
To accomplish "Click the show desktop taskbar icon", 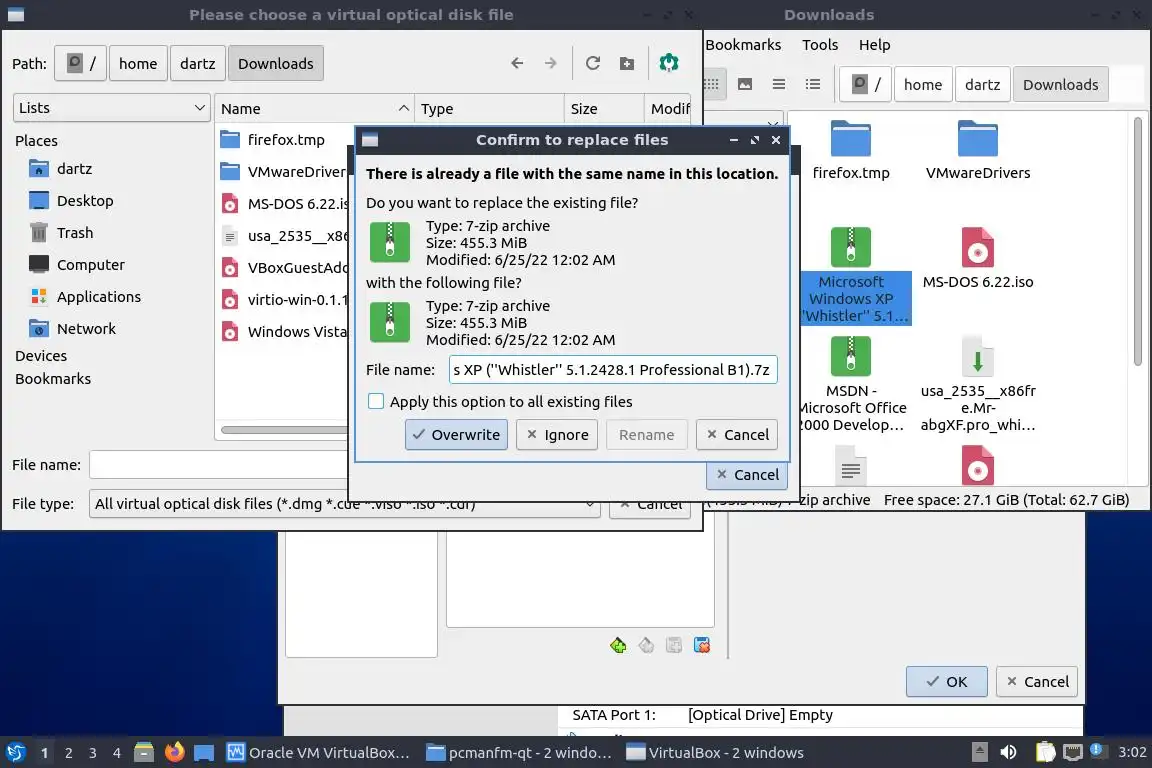I will click(204, 752).
